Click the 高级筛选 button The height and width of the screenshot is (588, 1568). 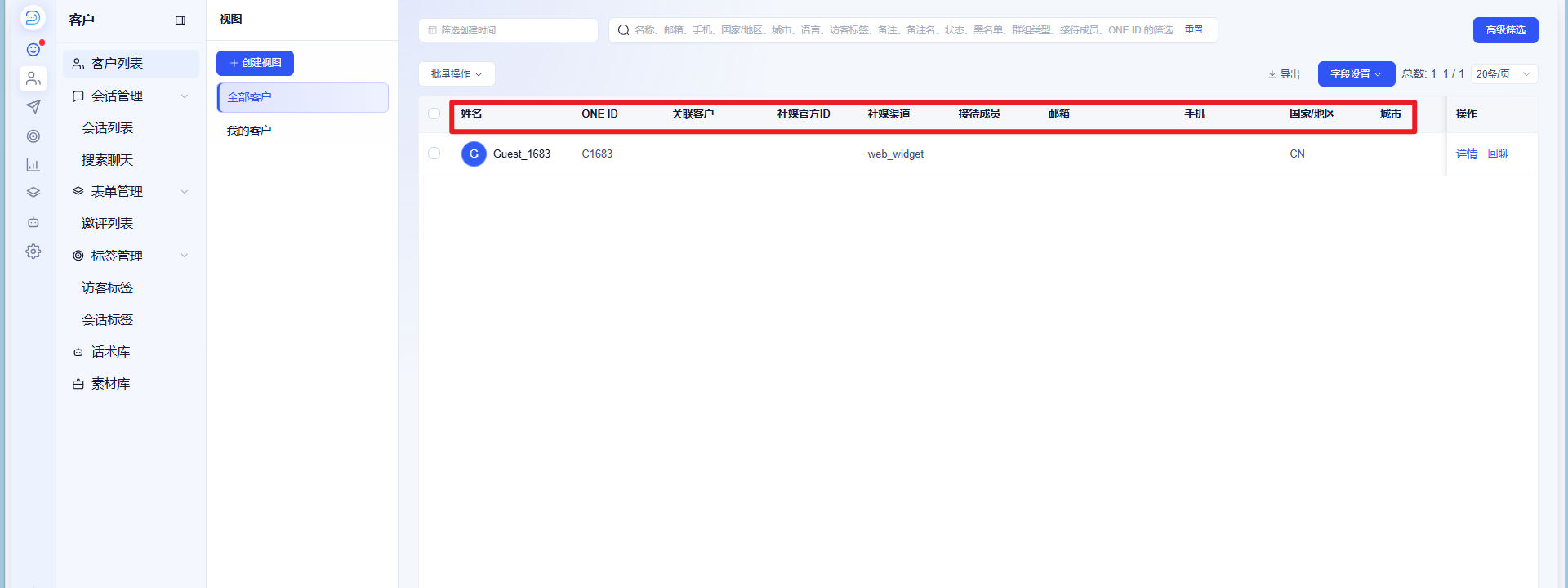1505,30
